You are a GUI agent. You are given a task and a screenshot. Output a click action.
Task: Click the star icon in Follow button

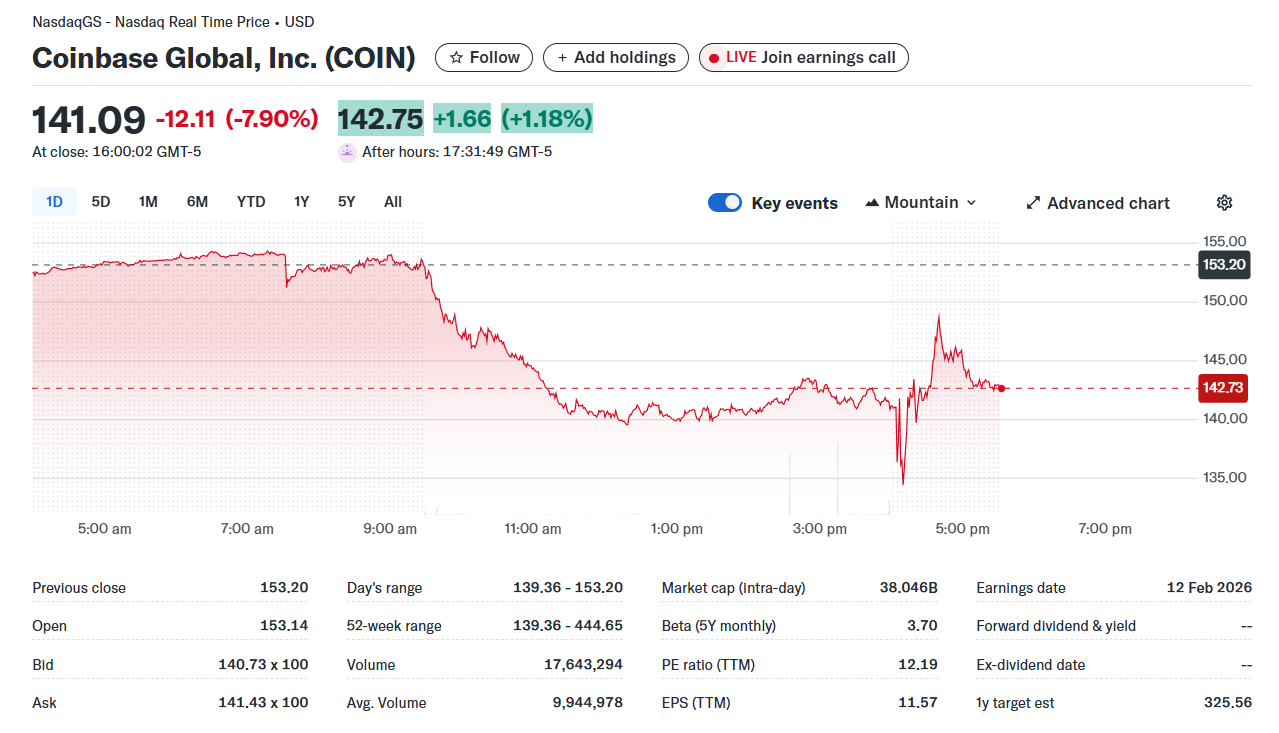pyautogui.click(x=456, y=58)
